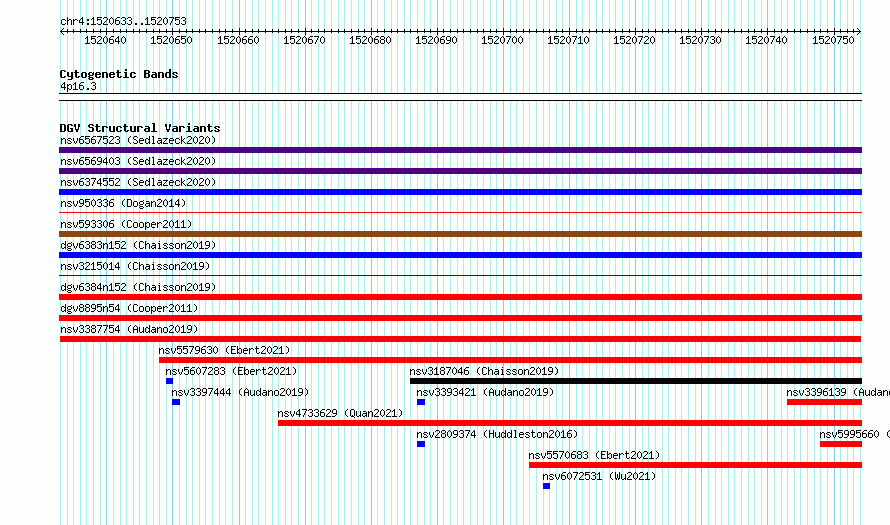The height and width of the screenshot is (525, 890).
Task: Select the nsv5570683 red variant bar
Action: [x=695, y=465]
